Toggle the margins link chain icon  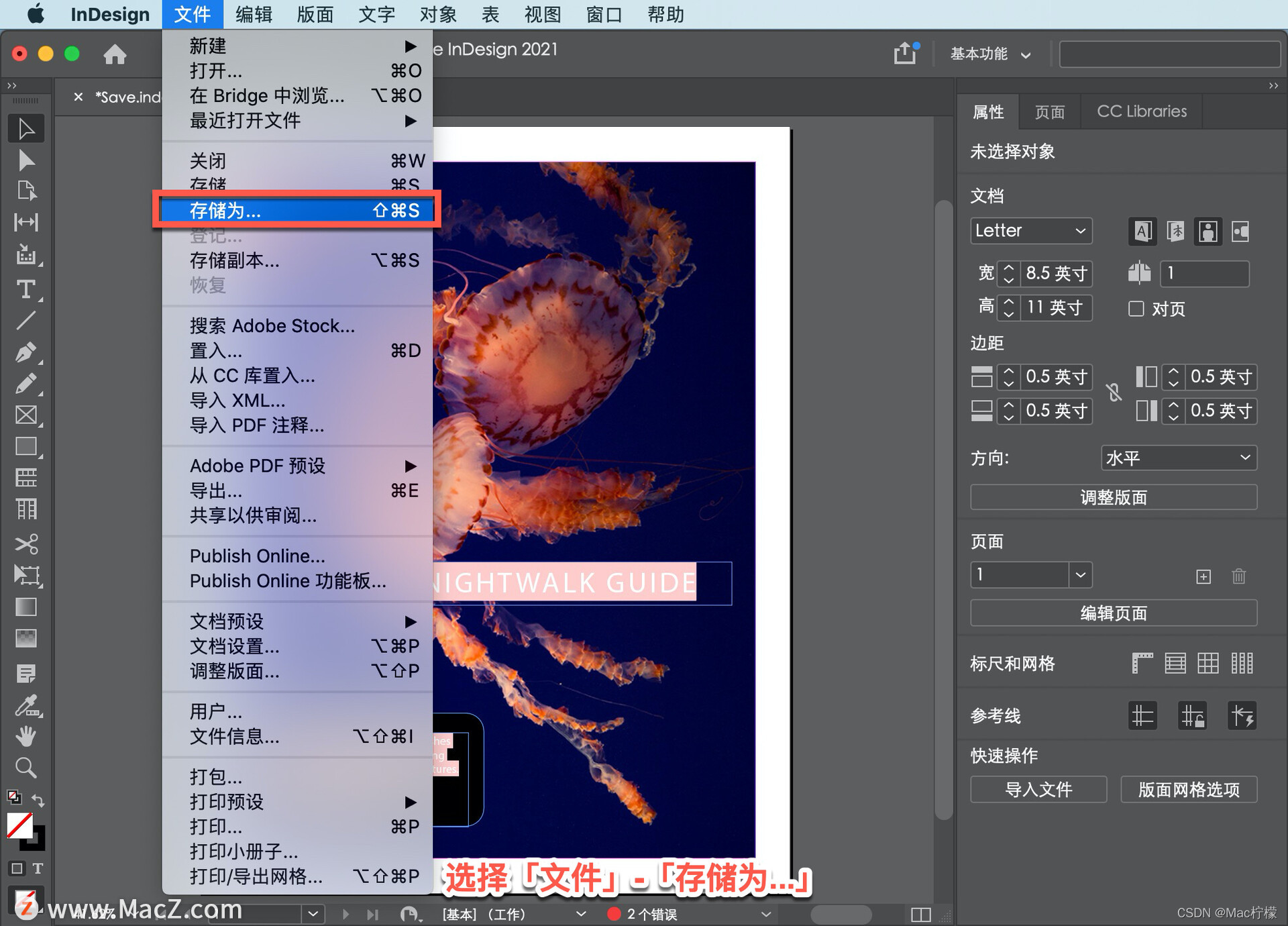tap(1114, 393)
